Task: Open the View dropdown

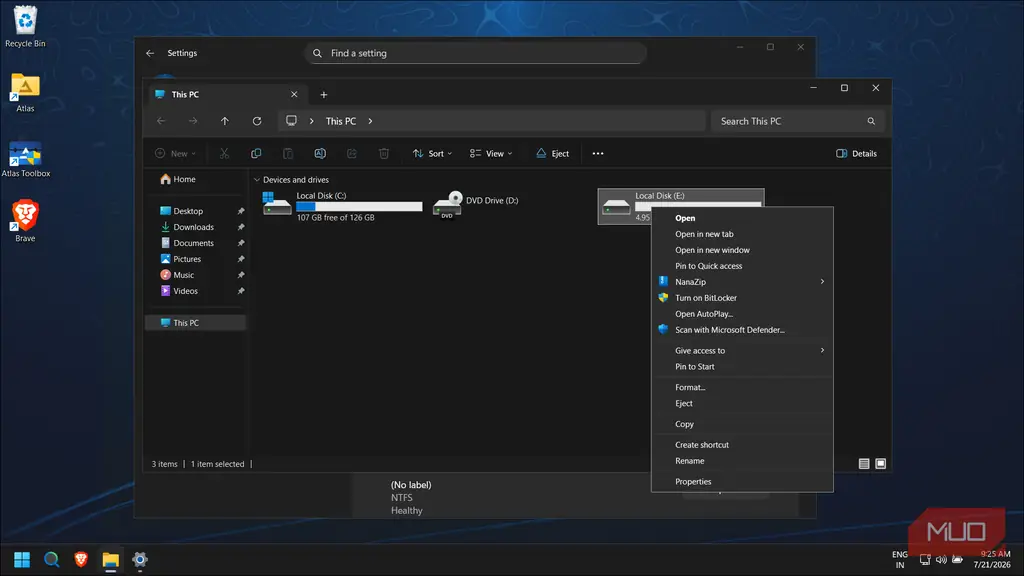Action: click(491, 153)
